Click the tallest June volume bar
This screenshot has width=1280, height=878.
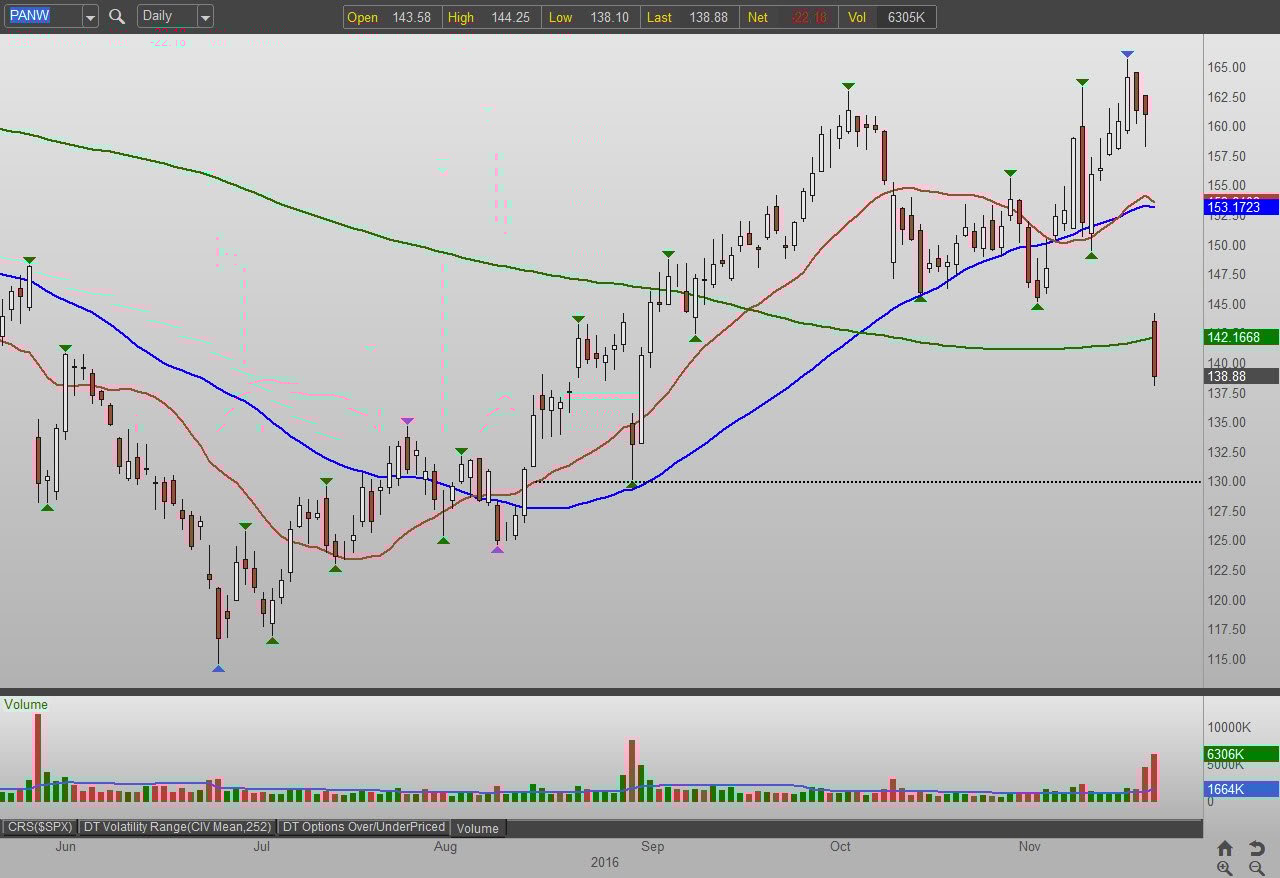pos(38,757)
